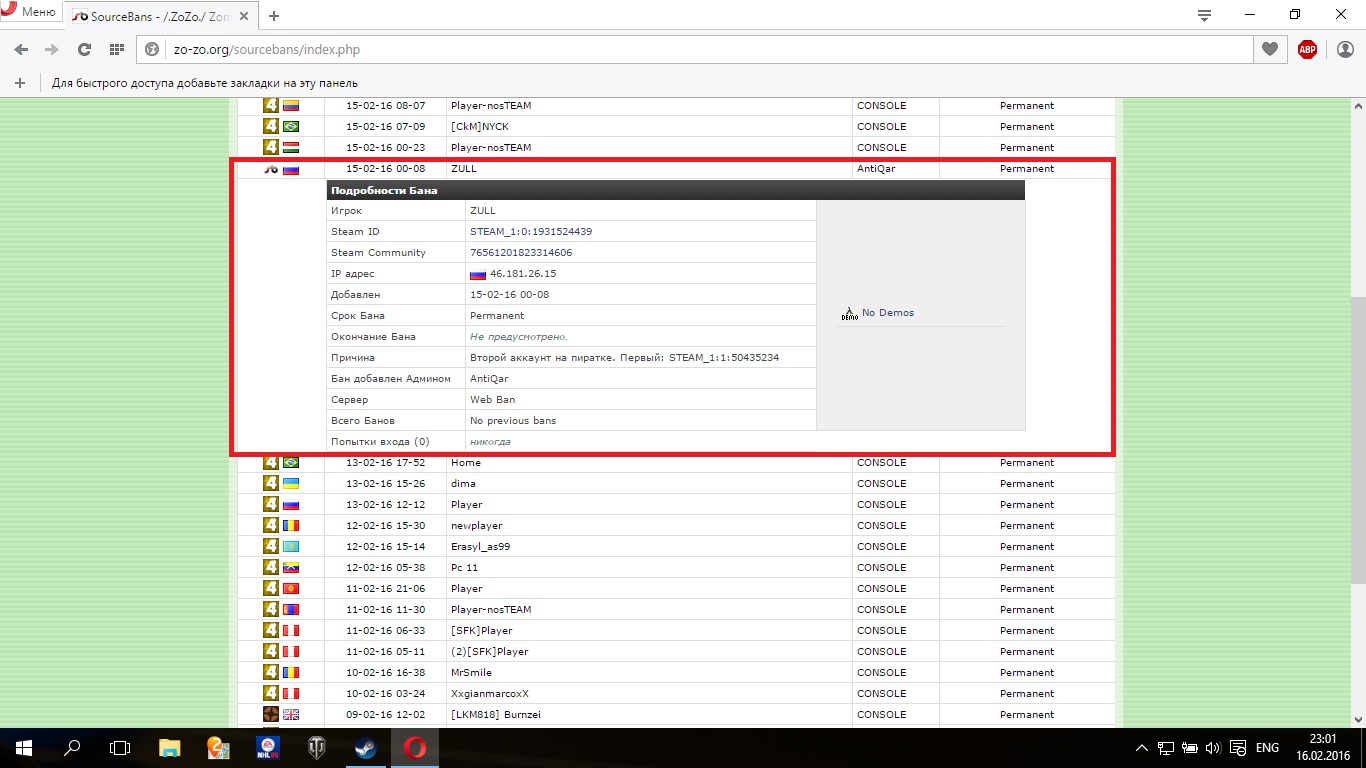
Task: Open Steam from the taskbar
Action: point(365,747)
